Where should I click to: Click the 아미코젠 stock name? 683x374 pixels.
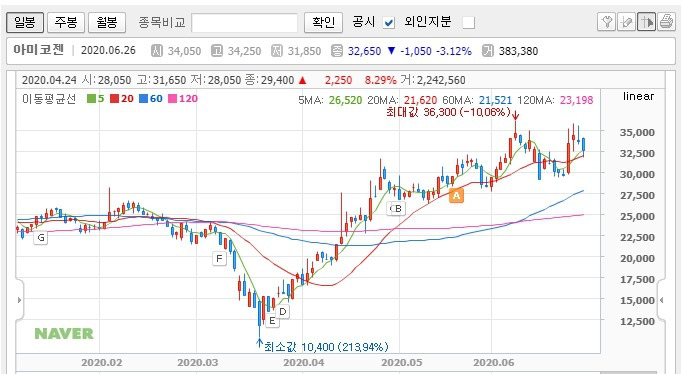(x=39, y=50)
